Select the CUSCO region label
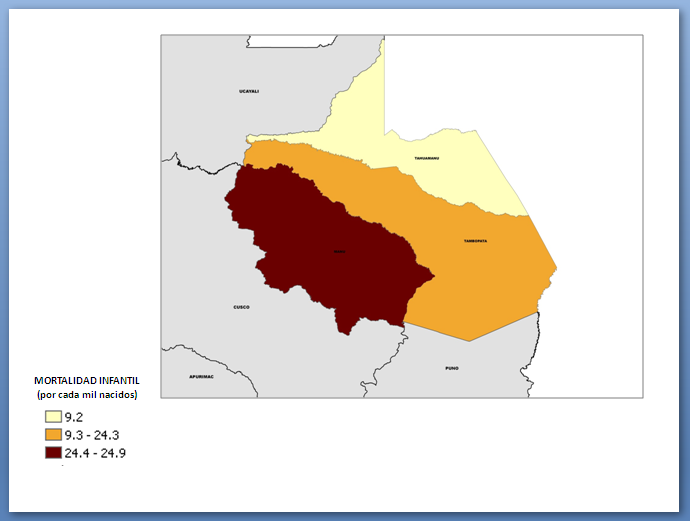Viewport: 690px width, 521px height. [x=241, y=307]
